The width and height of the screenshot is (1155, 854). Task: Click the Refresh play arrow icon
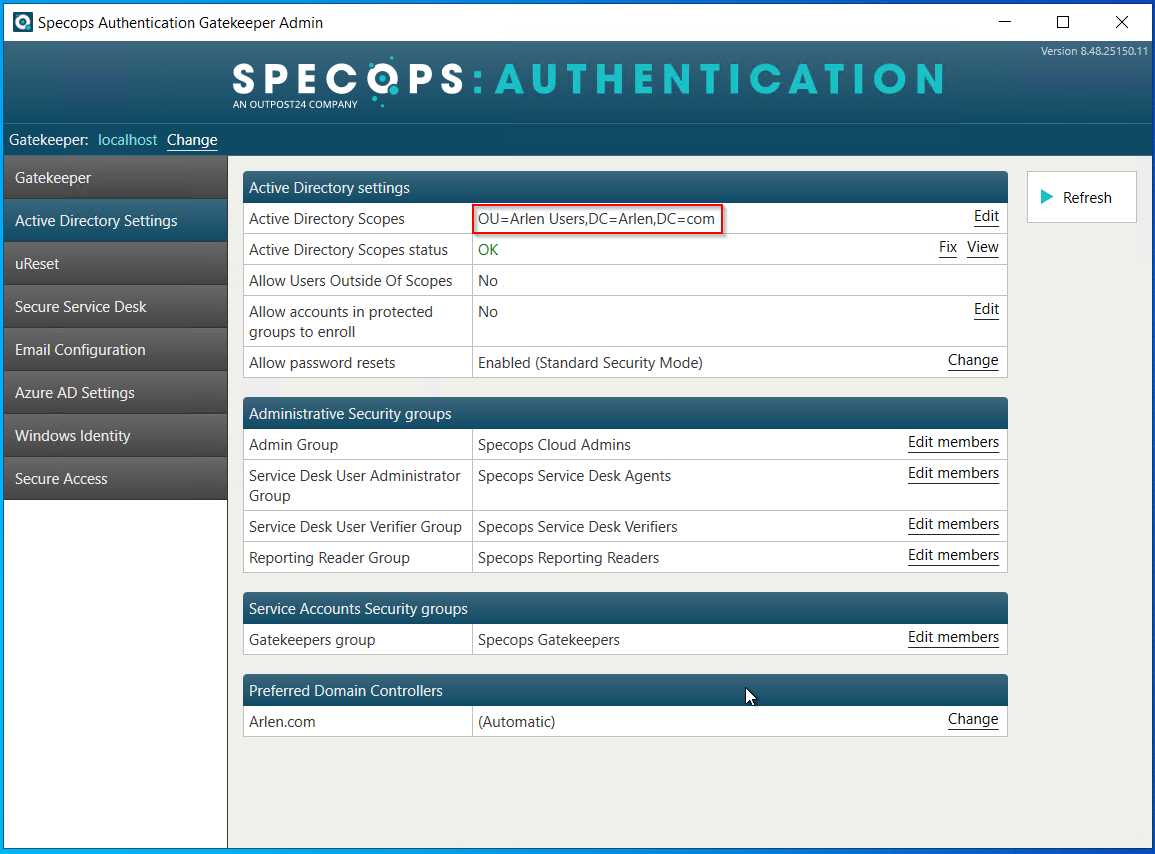(x=1047, y=197)
